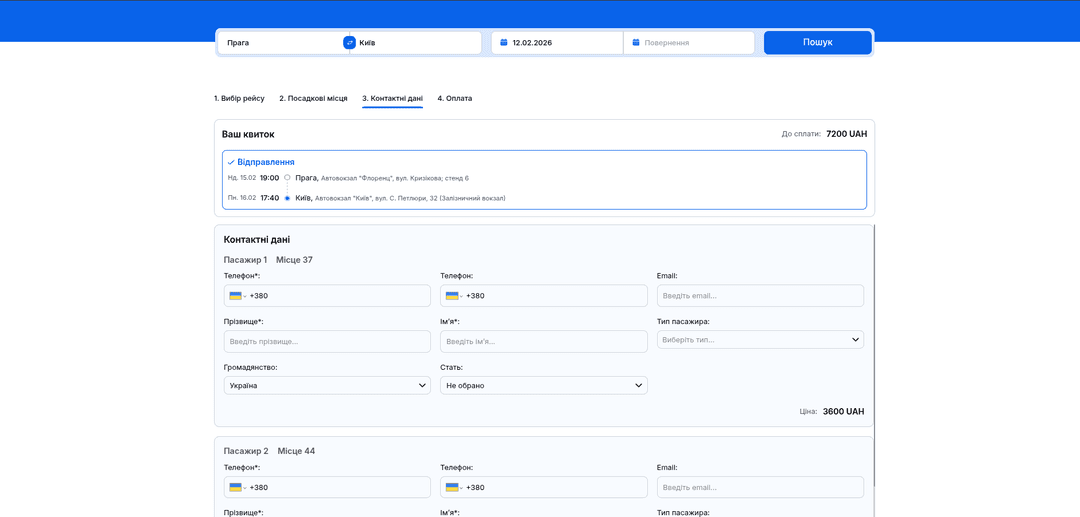Click the checkmark beside Відправлення

point(231,162)
